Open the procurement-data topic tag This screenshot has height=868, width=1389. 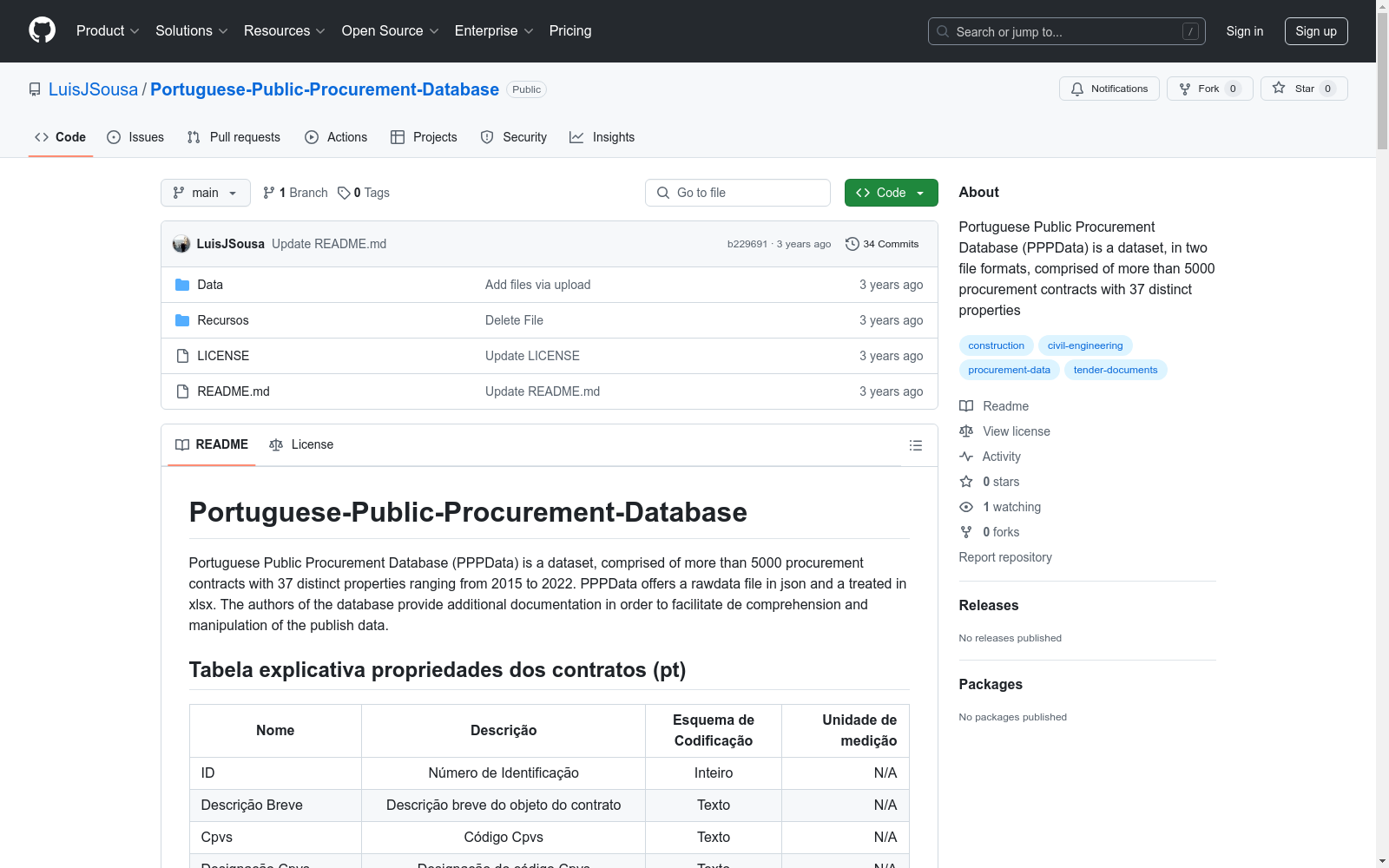(1010, 370)
